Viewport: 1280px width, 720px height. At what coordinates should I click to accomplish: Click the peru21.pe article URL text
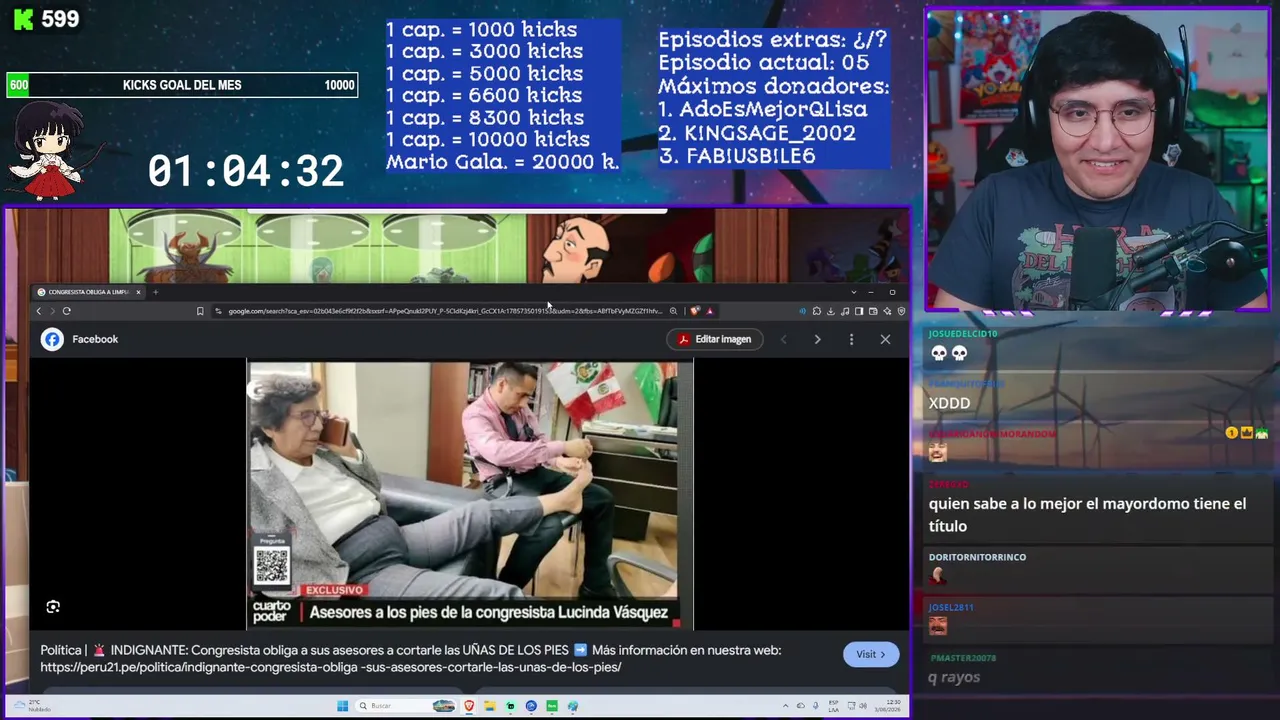point(331,667)
